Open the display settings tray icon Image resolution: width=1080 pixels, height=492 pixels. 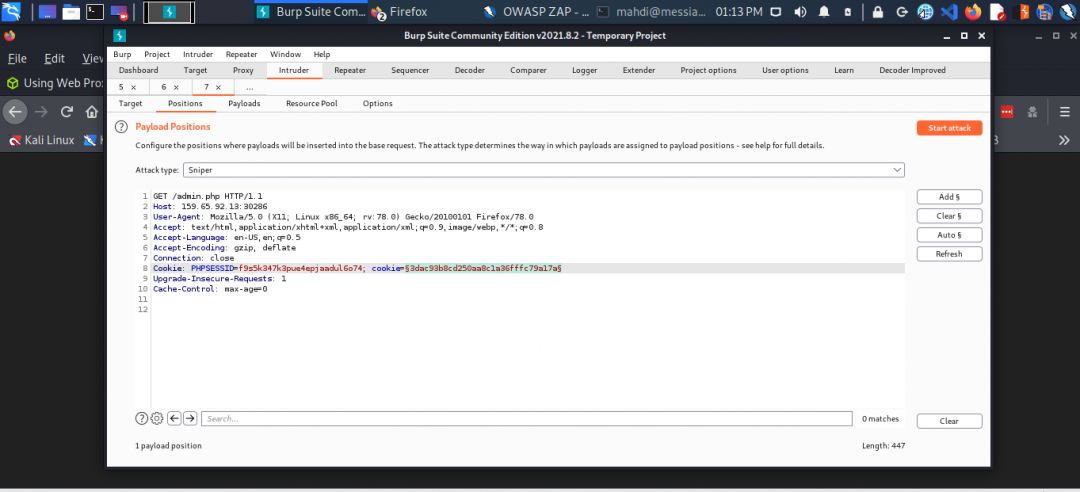[x=776, y=12]
